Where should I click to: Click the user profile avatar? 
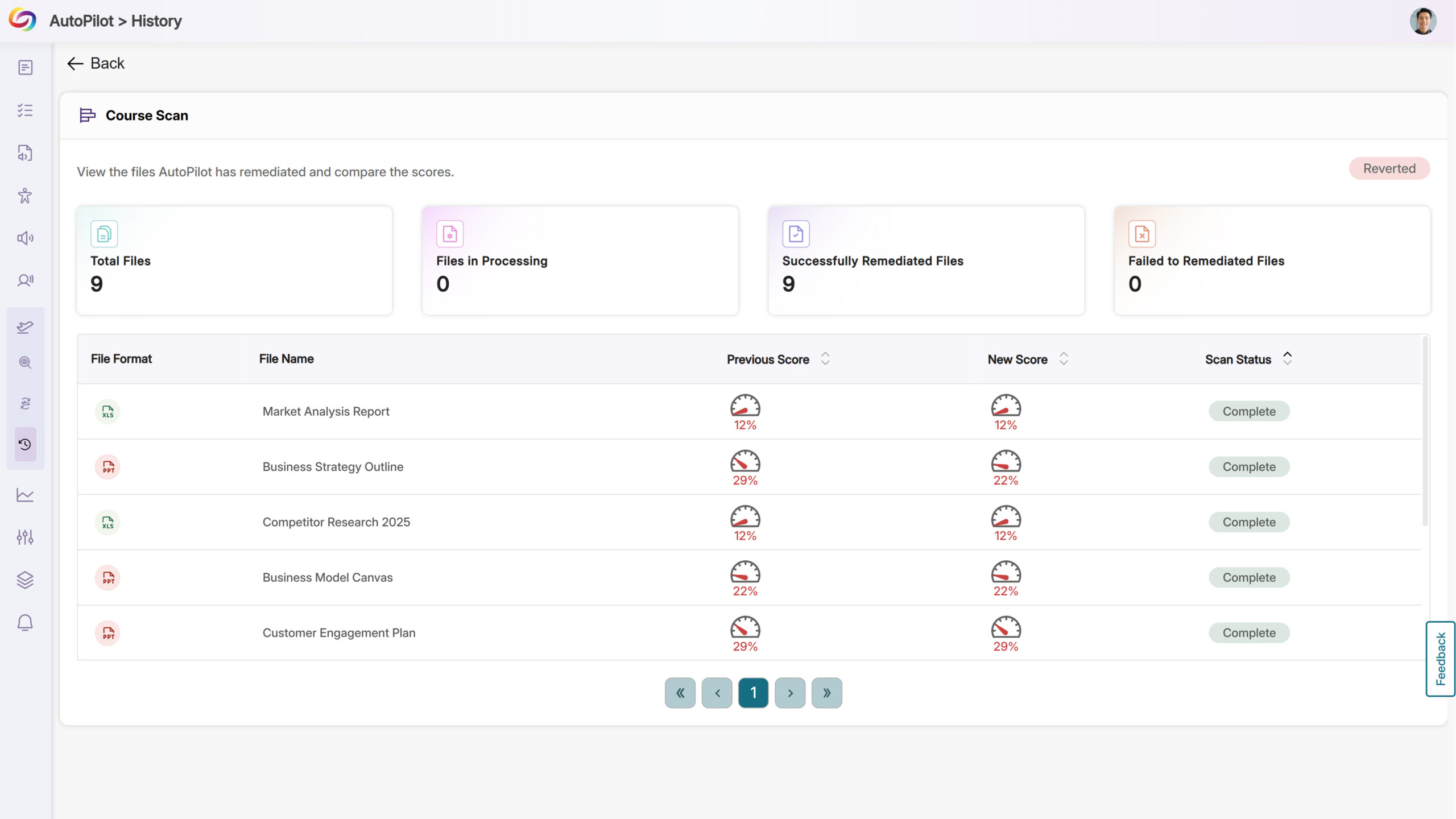coord(1422,22)
